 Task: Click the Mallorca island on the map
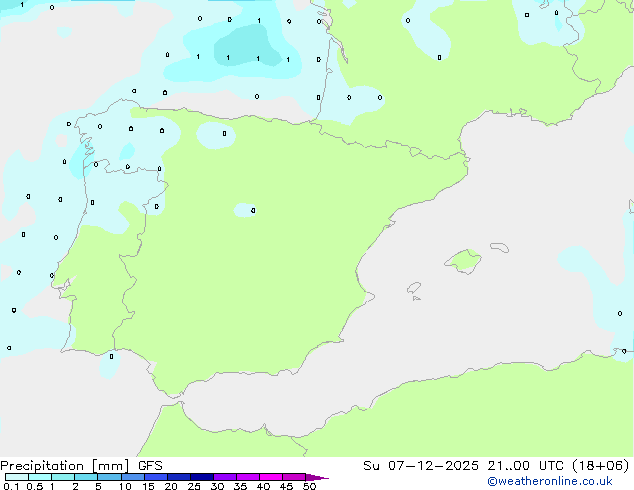(463, 261)
